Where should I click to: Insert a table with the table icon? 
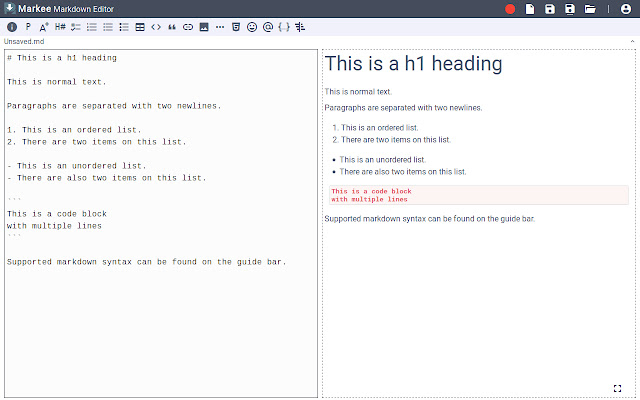click(140, 27)
